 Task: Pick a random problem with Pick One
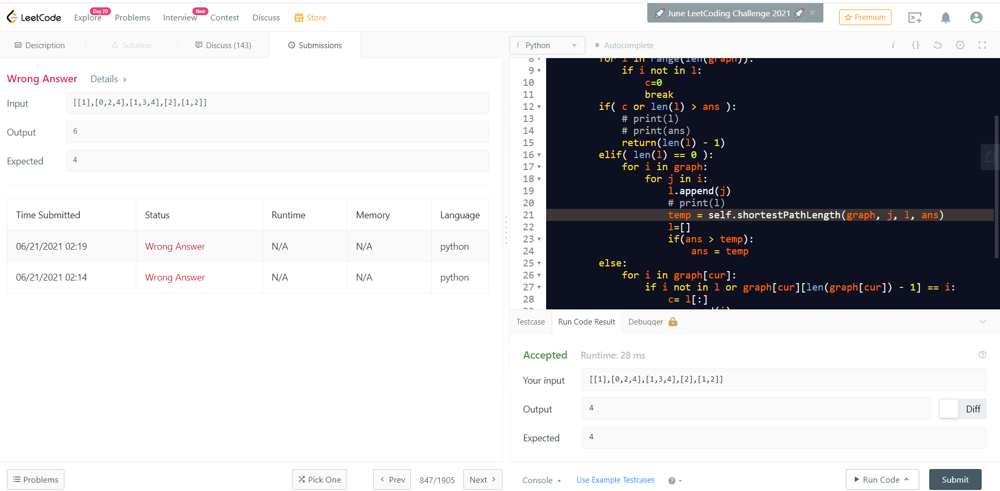(x=320, y=480)
